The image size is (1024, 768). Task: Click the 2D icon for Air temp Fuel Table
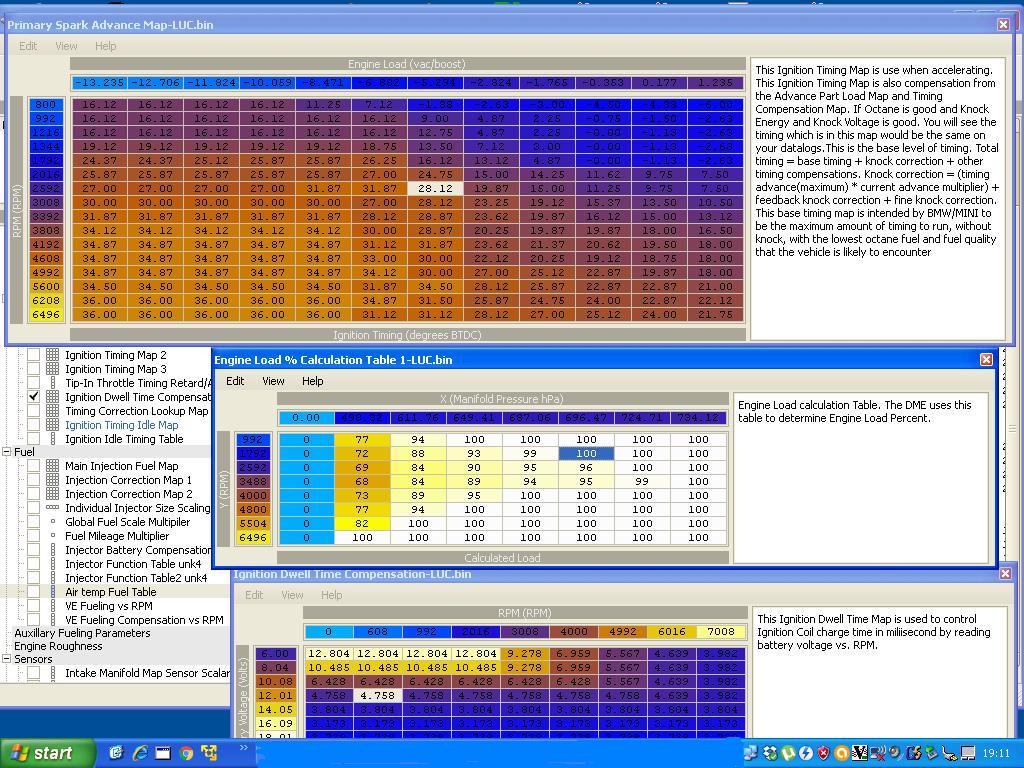[53, 592]
